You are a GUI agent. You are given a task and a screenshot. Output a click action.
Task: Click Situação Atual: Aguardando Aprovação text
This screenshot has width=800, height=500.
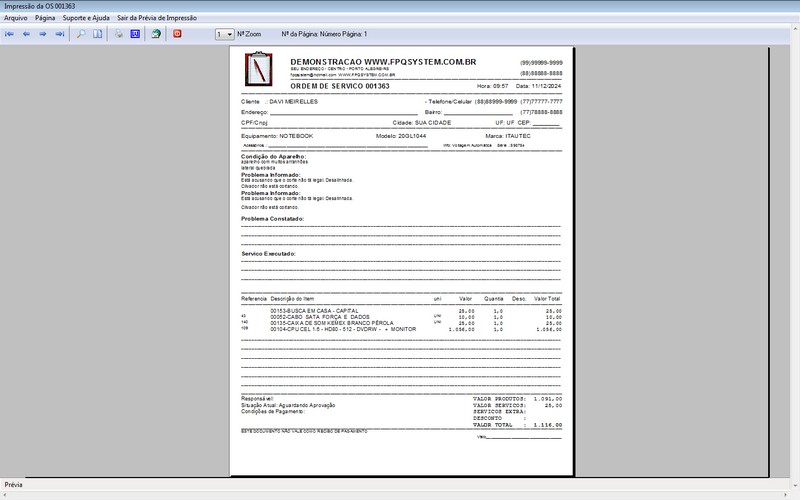288,405
